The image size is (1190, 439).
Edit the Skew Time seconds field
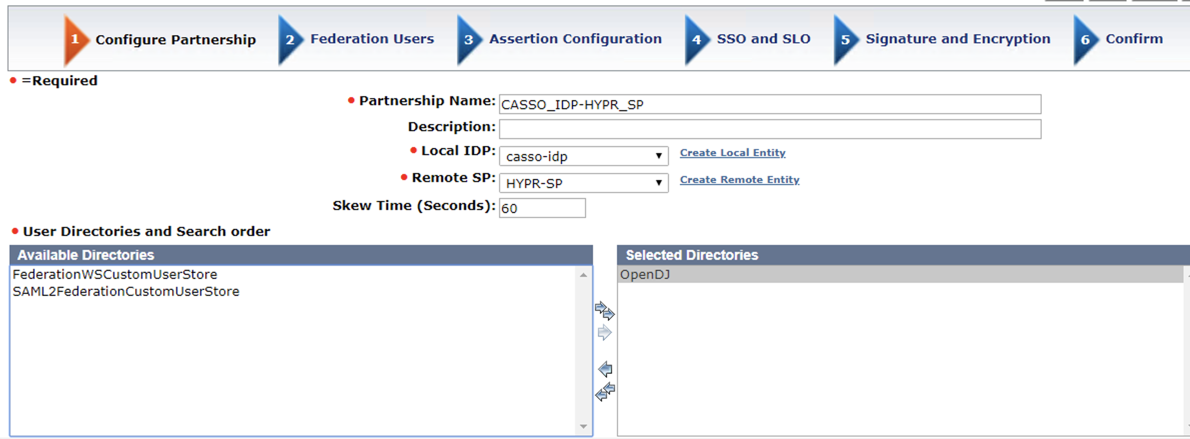(542, 208)
